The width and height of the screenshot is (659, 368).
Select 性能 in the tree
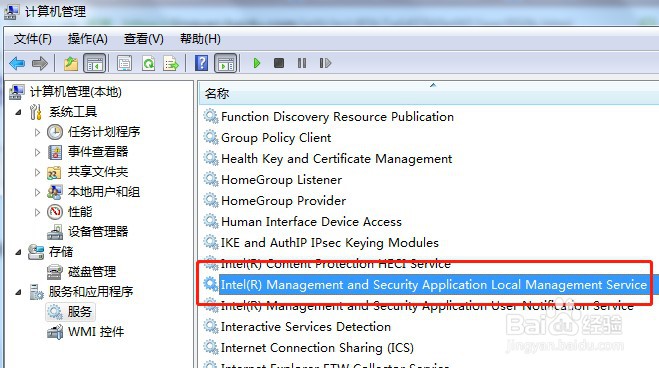pyautogui.click(x=80, y=212)
